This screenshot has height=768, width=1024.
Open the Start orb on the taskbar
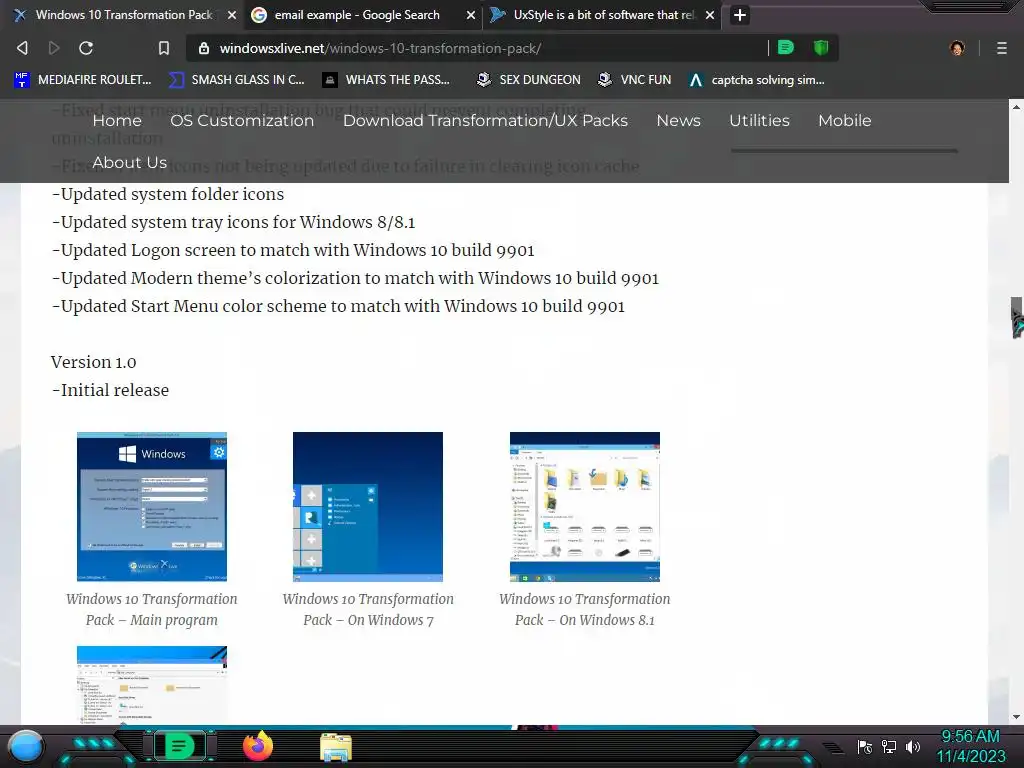pyautogui.click(x=26, y=746)
